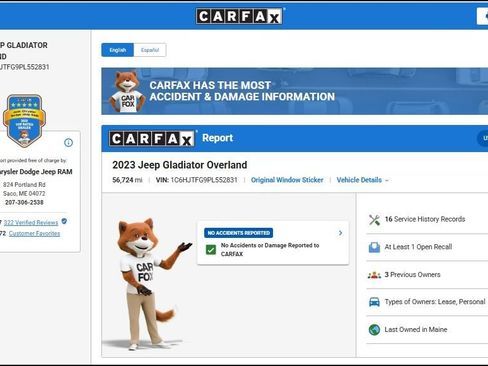Click Types of Owners: Lease, Personal
This screenshot has height=366, width=488.
click(x=435, y=302)
